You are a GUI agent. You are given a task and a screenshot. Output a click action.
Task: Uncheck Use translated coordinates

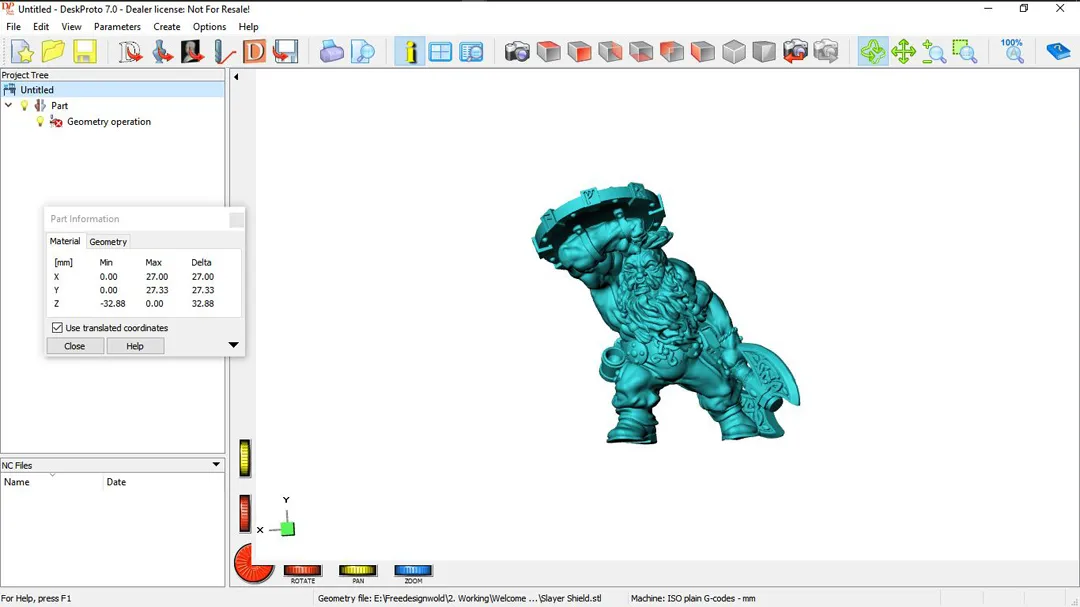(57, 327)
